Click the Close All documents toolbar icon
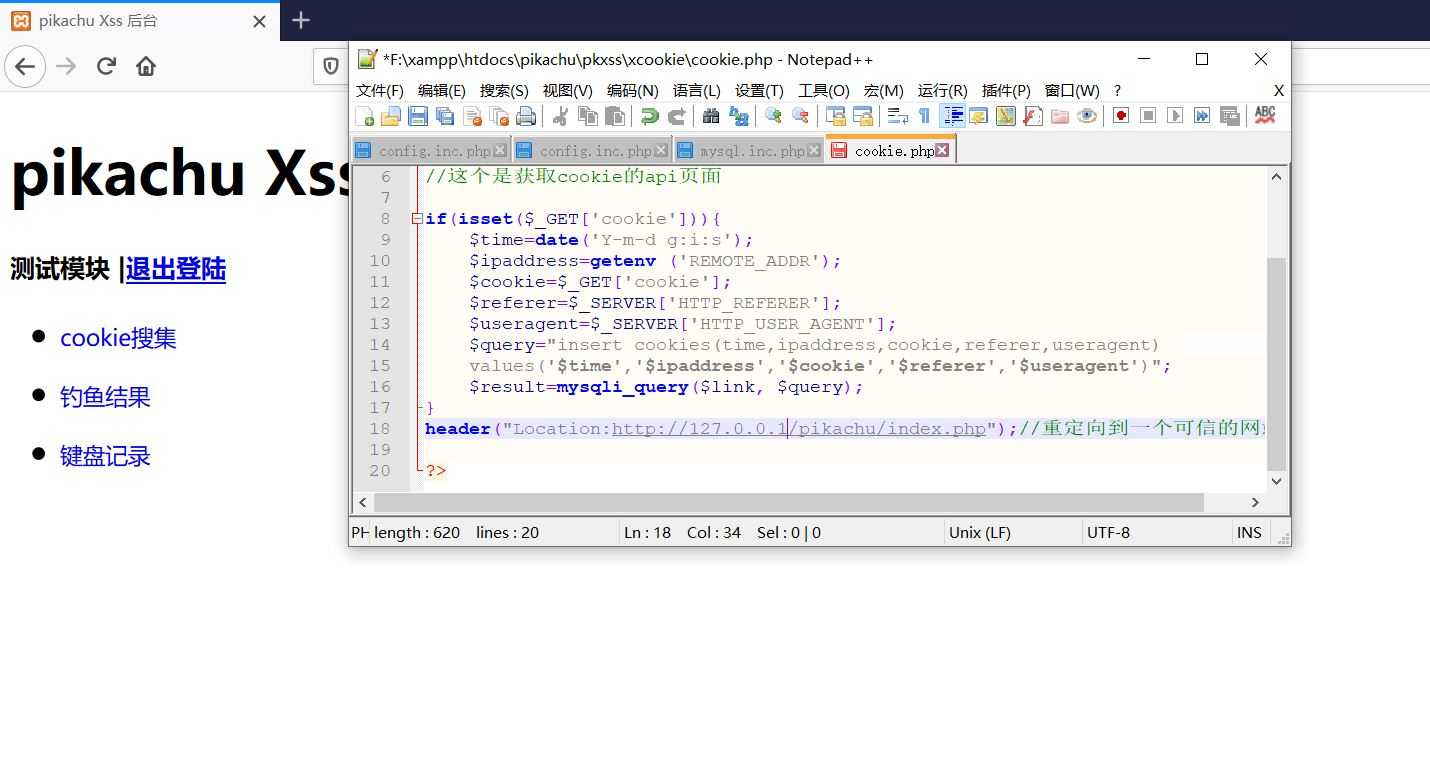The width and height of the screenshot is (1430, 766). (x=499, y=116)
